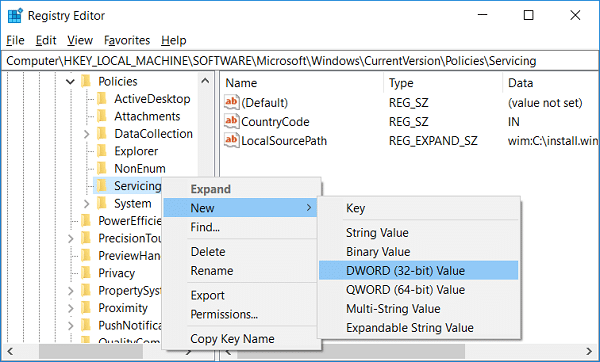Open the Favorites menu
The width and height of the screenshot is (600, 362).
point(127,40)
